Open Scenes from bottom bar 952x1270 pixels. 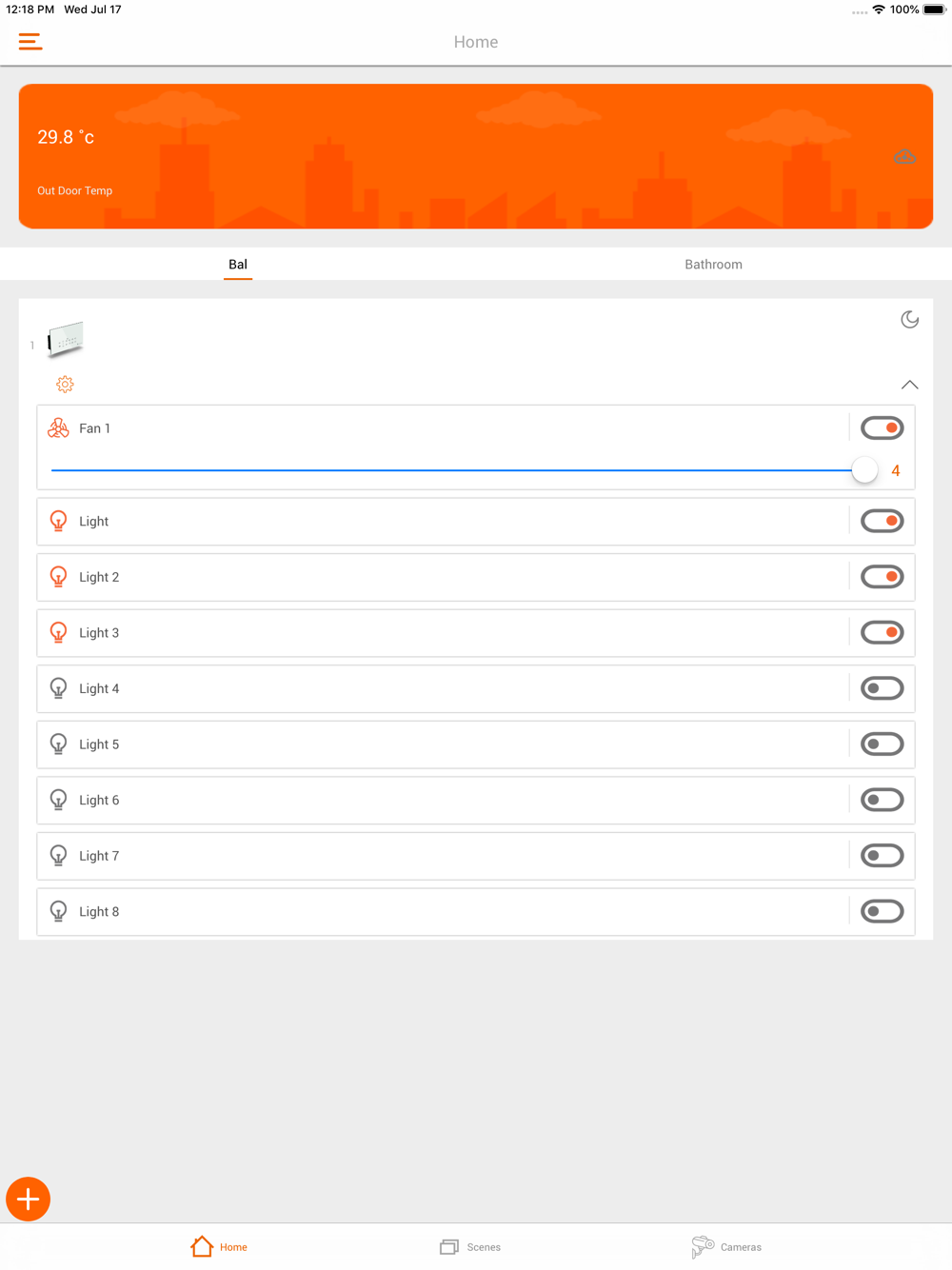tap(470, 1247)
